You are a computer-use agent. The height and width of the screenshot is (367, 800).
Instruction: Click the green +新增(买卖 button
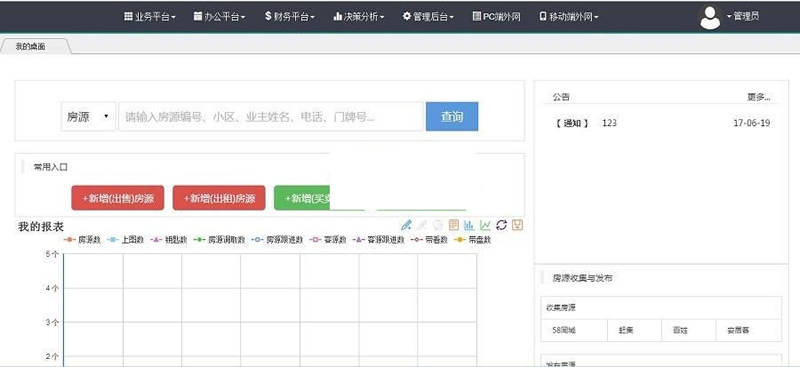coord(302,198)
